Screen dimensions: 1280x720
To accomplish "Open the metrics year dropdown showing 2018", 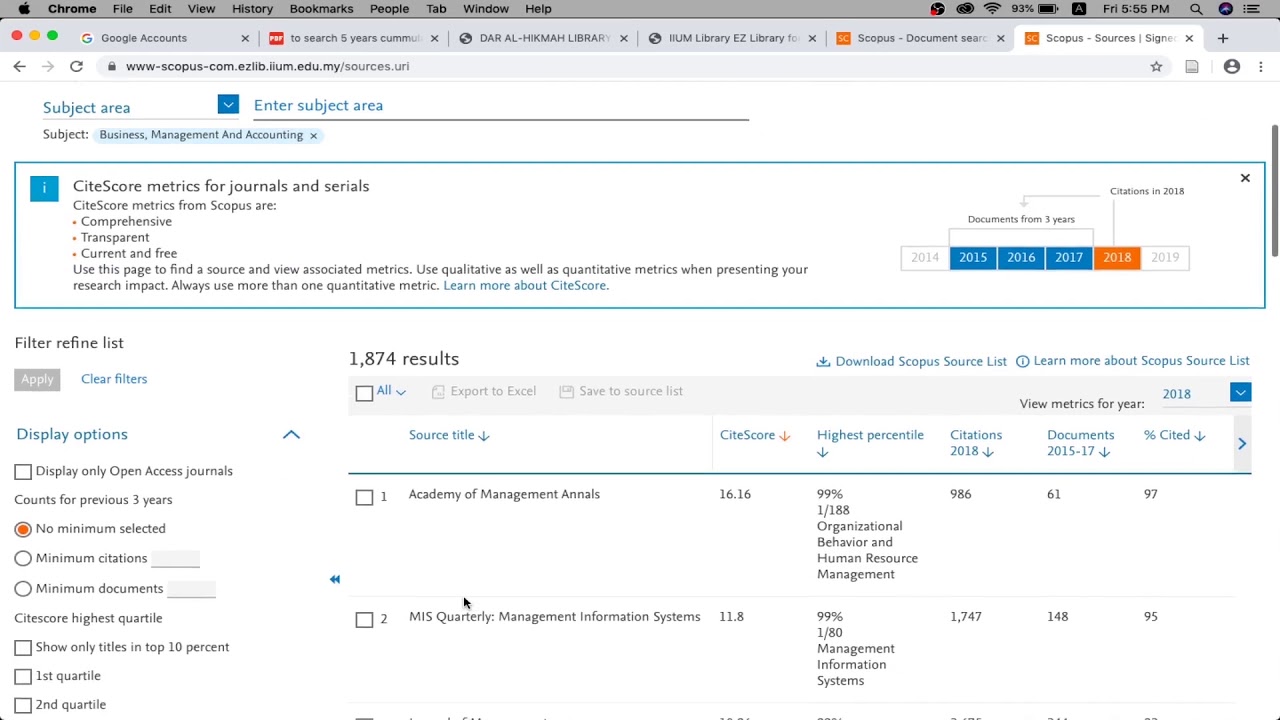I will pos(1240,393).
